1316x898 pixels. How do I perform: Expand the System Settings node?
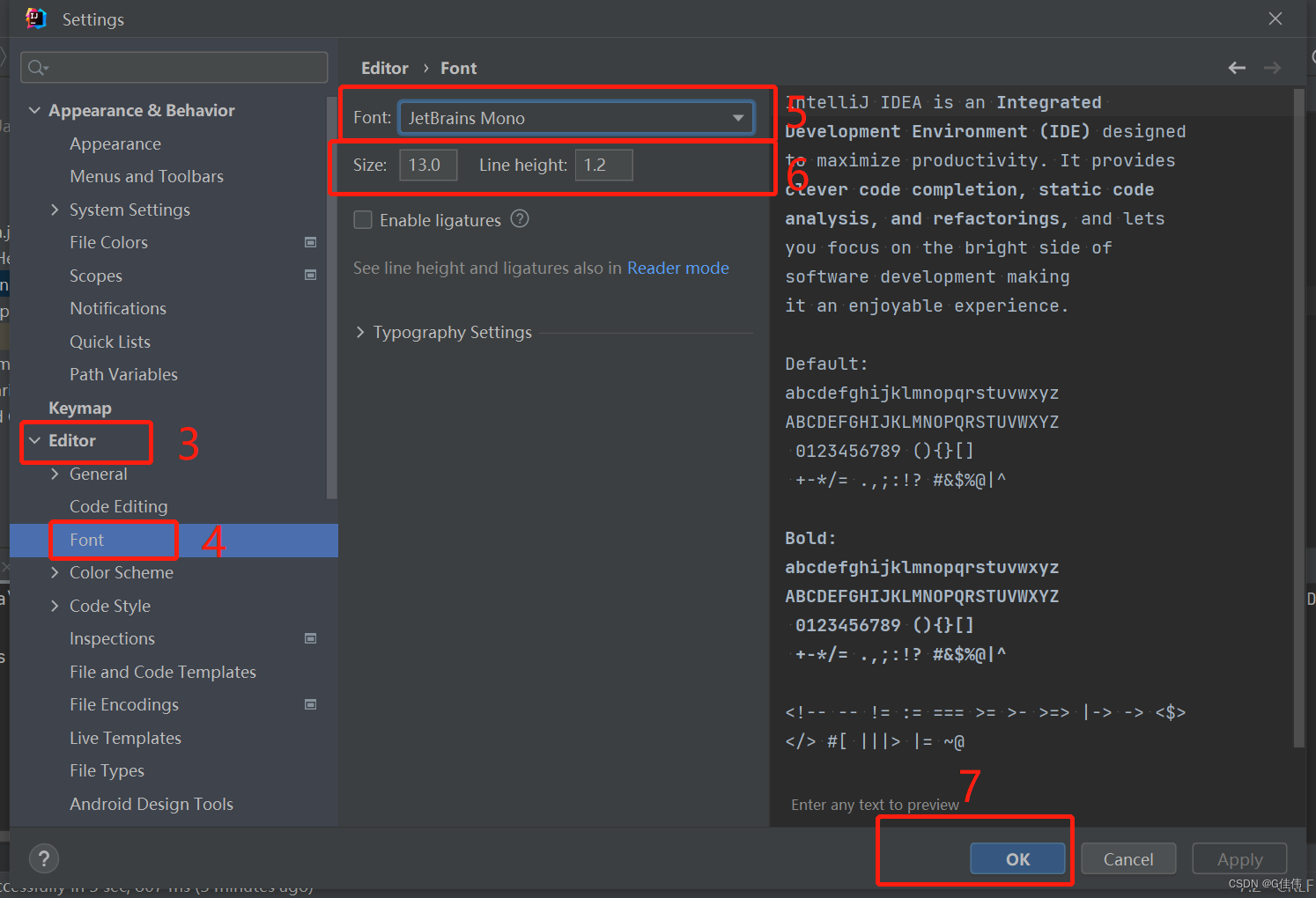[x=55, y=210]
